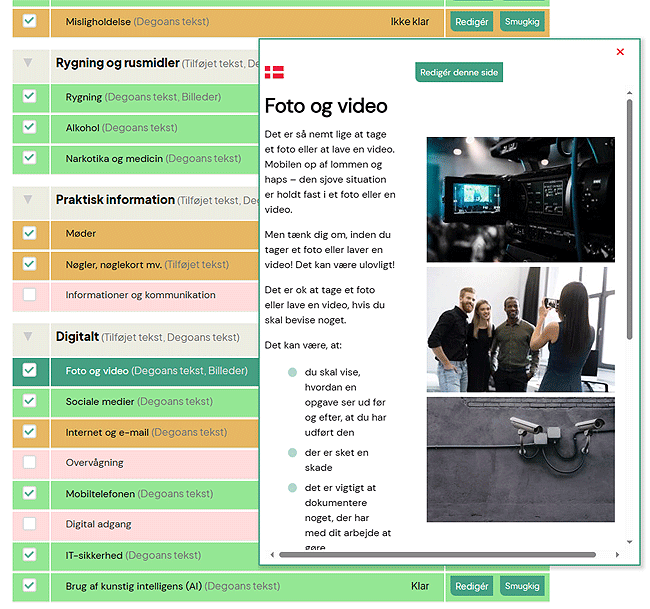Collapse the Rygning og rusmidler section
This screenshot has height=609, width=650.
pyautogui.click(x=28, y=63)
